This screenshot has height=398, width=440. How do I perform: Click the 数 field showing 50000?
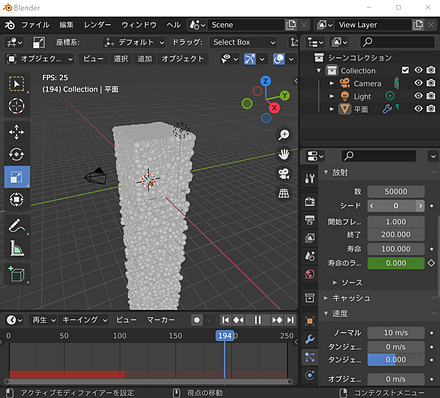click(396, 192)
